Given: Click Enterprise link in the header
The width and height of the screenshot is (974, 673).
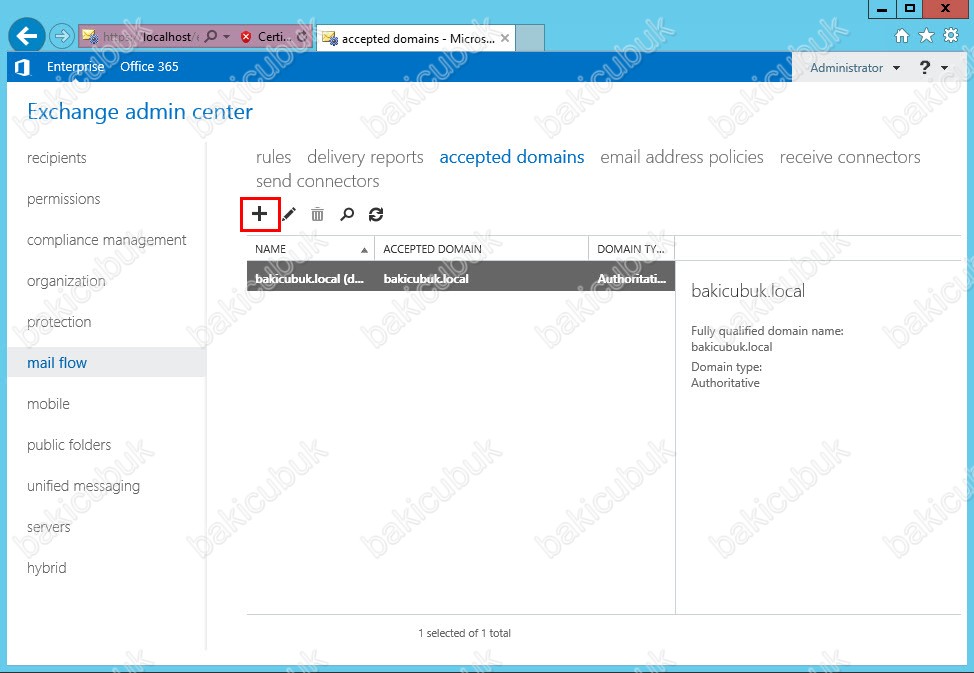Looking at the screenshot, I should tap(76, 67).
